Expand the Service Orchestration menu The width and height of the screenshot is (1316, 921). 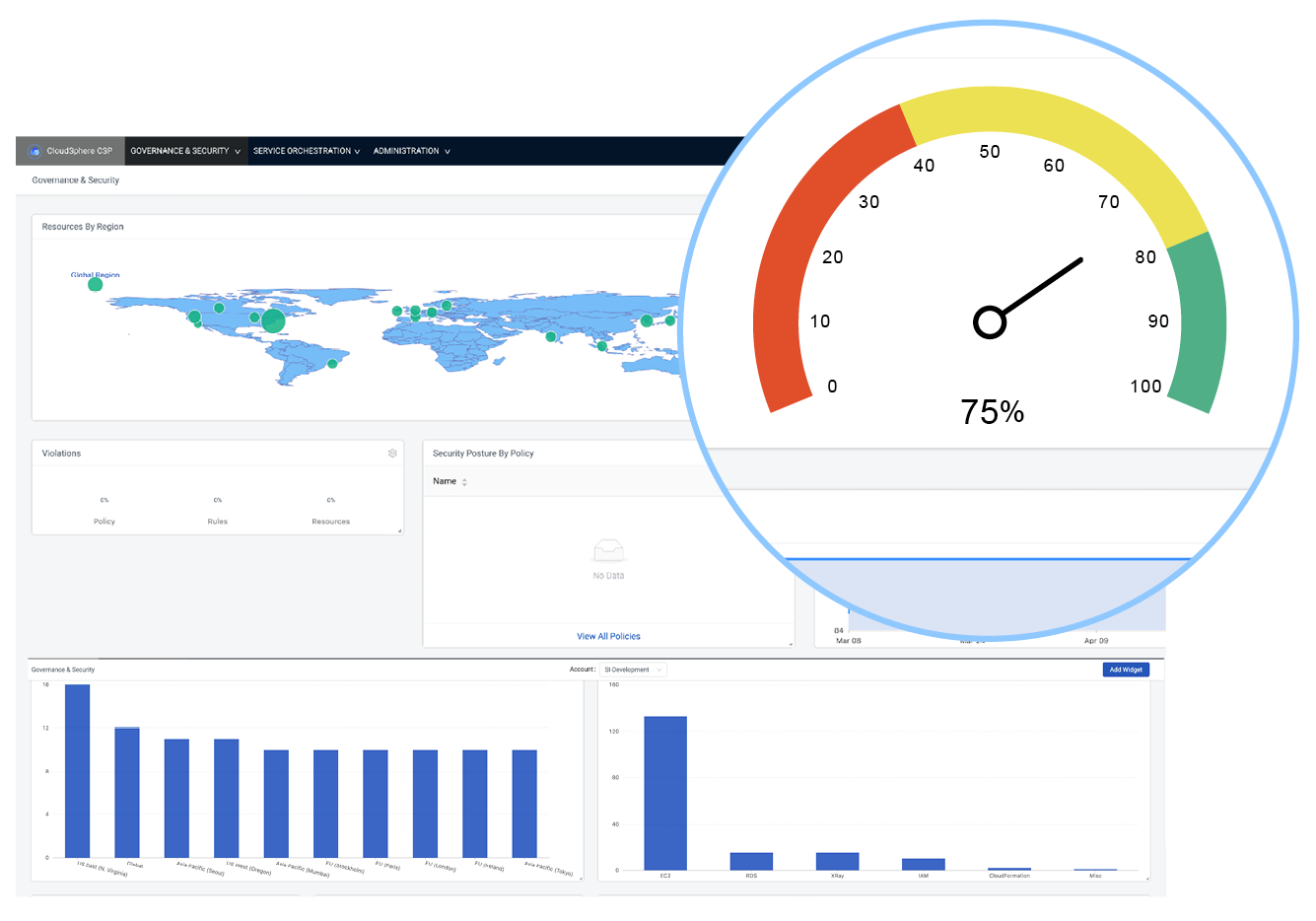click(307, 151)
